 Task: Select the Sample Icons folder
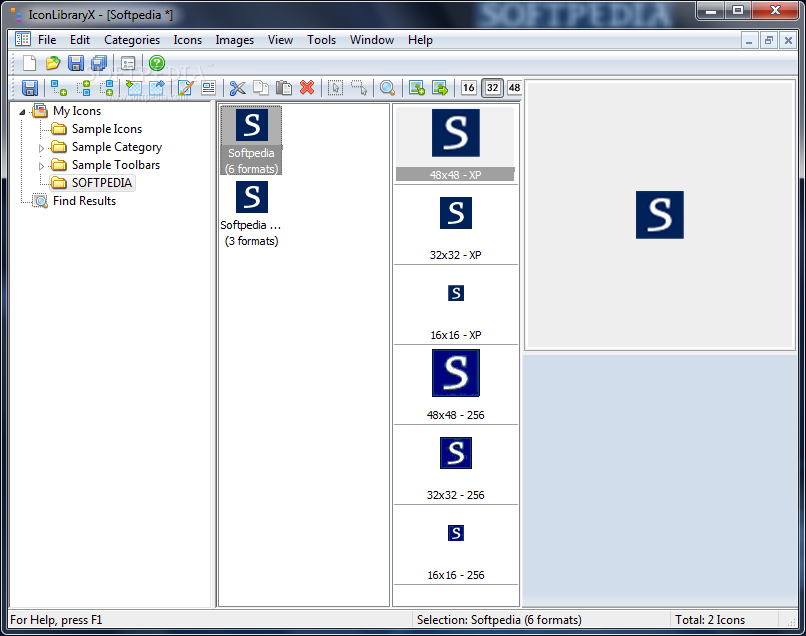click(x=106, y=129)
